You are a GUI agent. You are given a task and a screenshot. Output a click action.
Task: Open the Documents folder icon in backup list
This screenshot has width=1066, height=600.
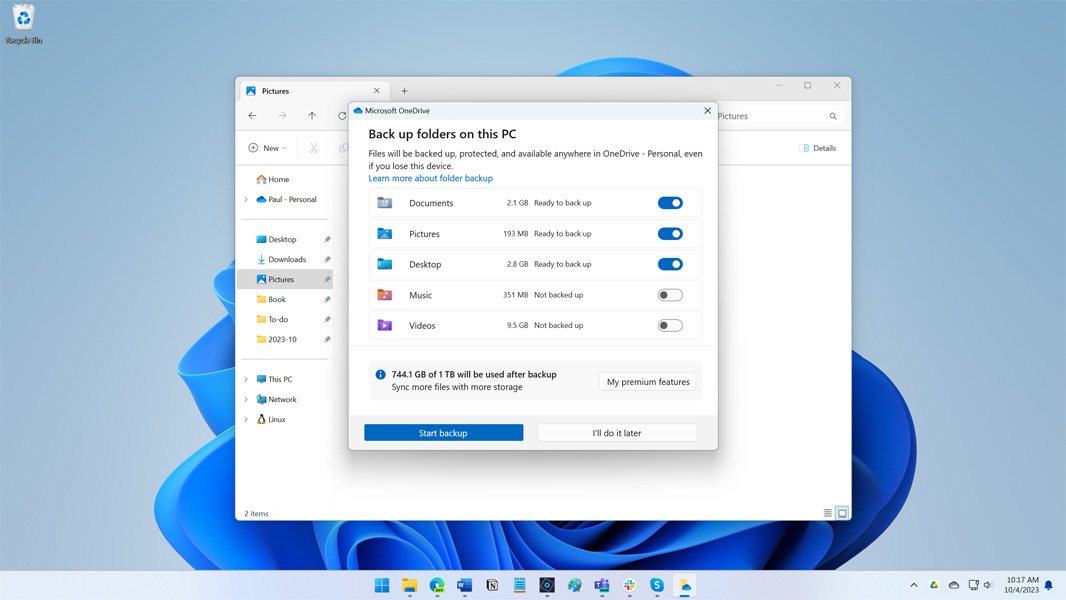pyautogui.click(x=385, y=203)
